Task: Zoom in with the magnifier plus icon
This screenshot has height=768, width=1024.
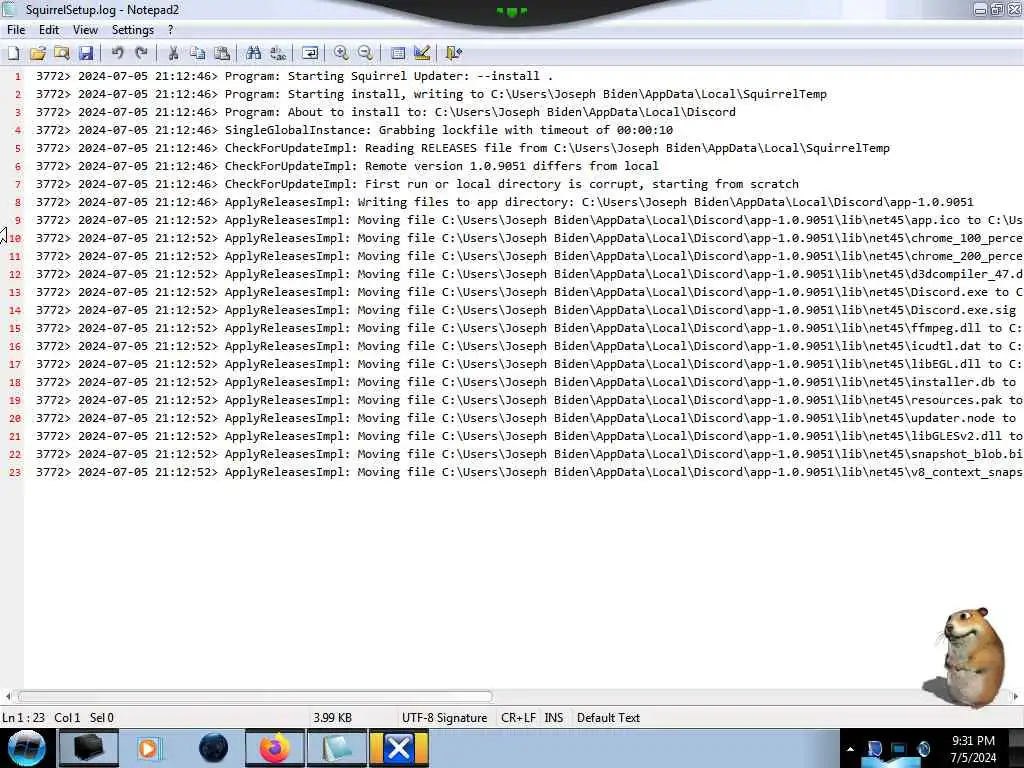Action: pos(341,53)
